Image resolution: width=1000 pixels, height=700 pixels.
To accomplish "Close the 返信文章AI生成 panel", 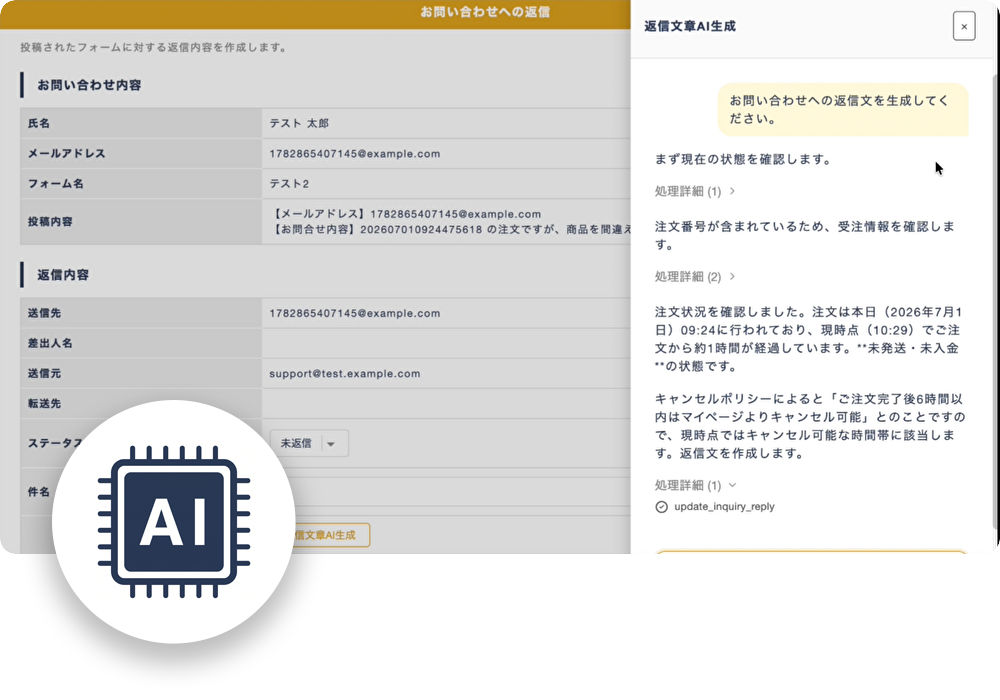I will (964, 26).
